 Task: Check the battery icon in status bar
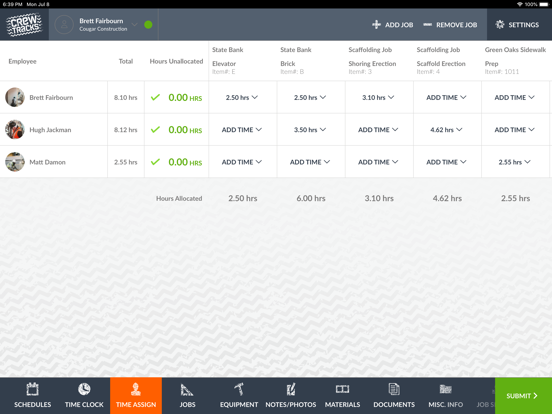[x=544, y=4]
